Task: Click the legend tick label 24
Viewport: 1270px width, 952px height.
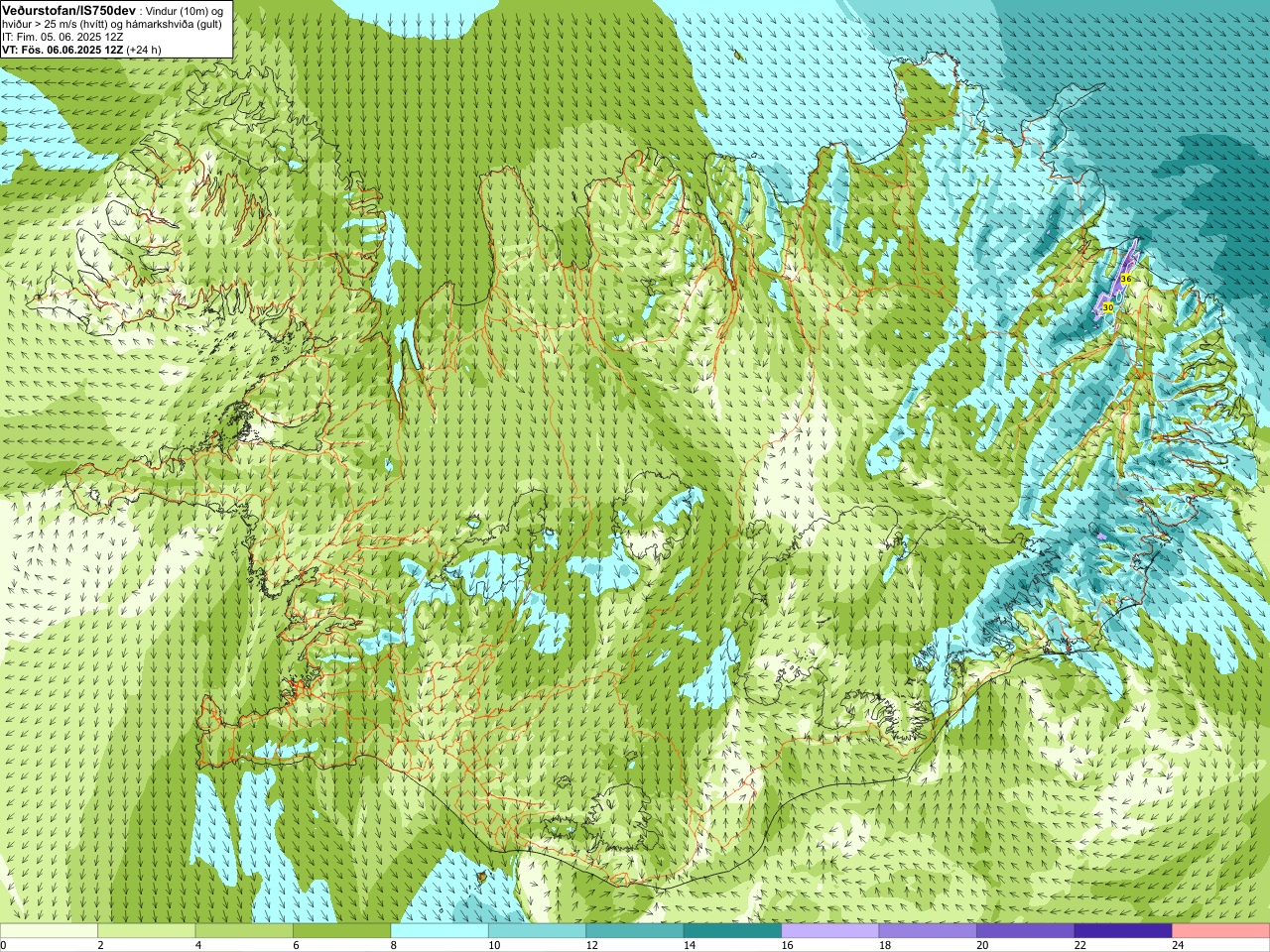Action: [x=1178, y=945]
